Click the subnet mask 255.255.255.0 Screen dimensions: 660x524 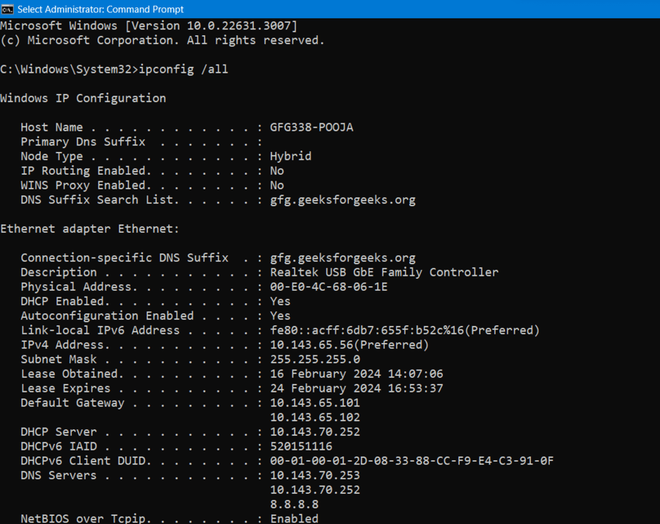(315, 359)
